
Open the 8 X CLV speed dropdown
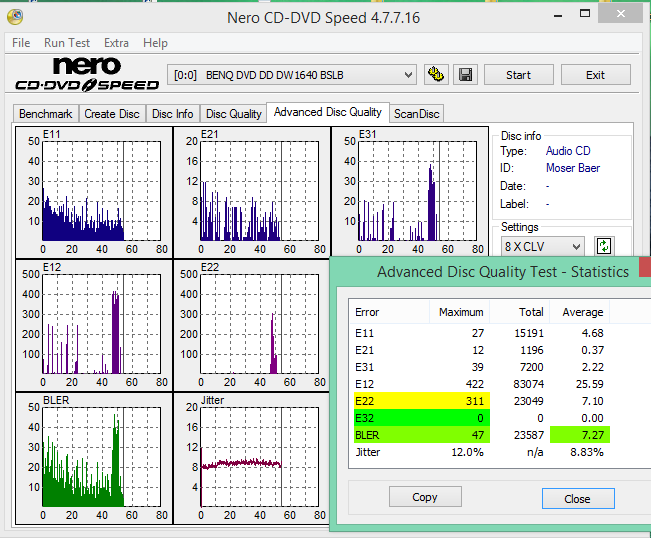[543, 247]
